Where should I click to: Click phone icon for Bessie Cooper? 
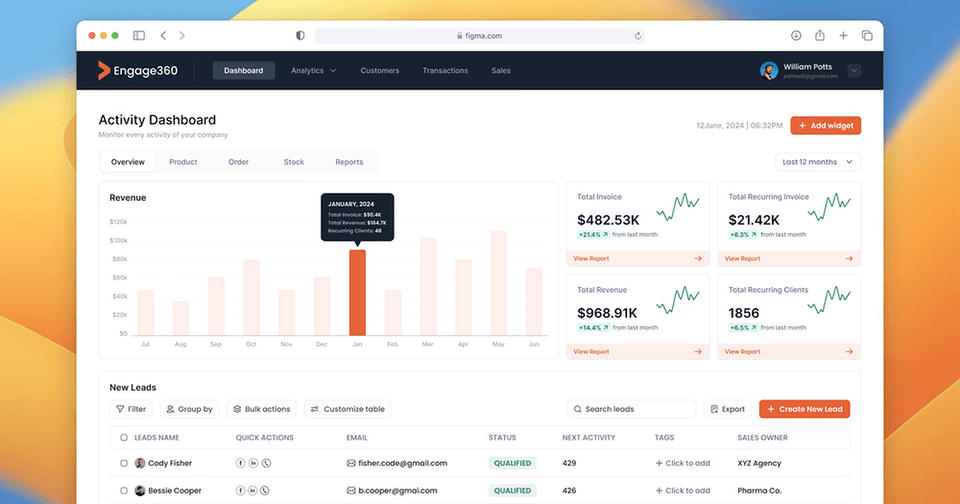265,491
